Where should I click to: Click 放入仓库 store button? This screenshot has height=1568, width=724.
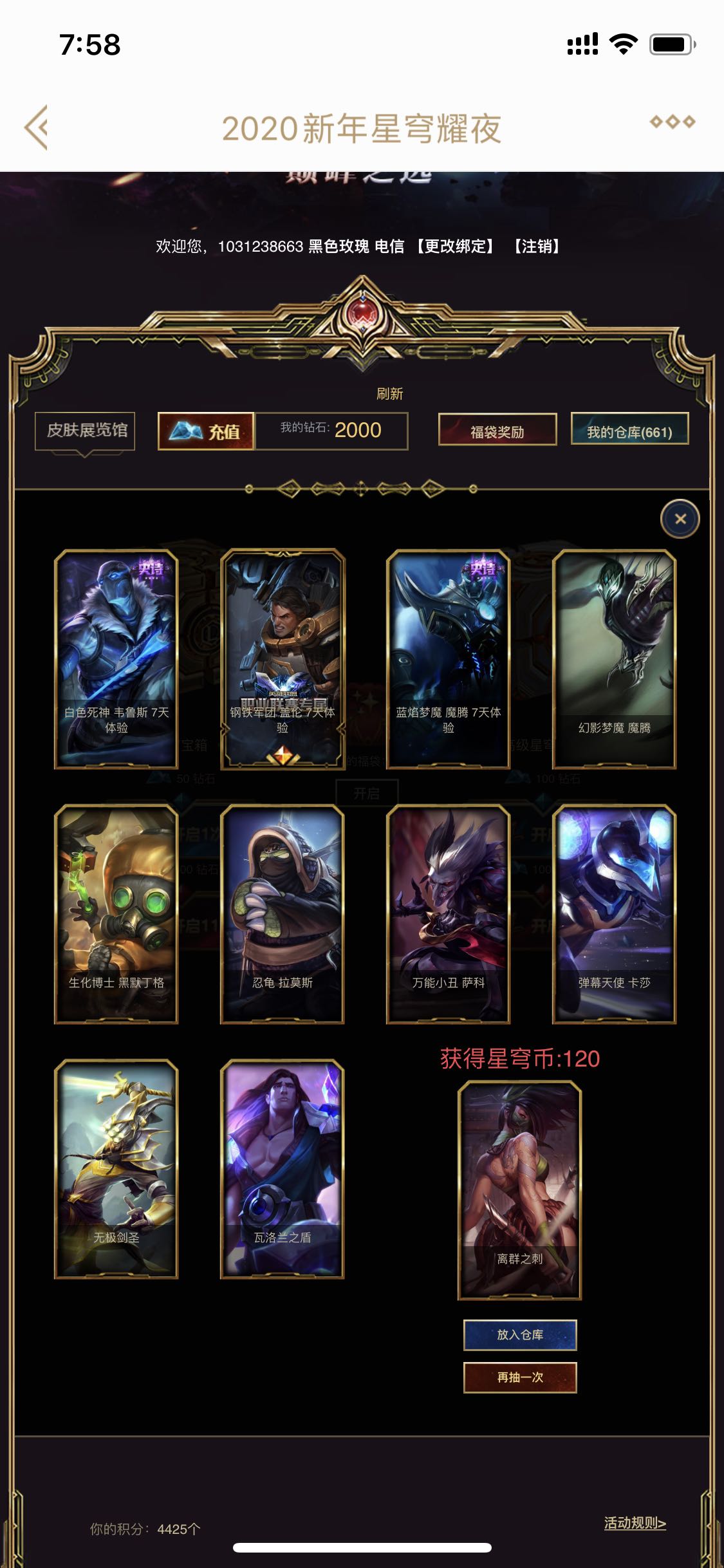pos(520,1335)
